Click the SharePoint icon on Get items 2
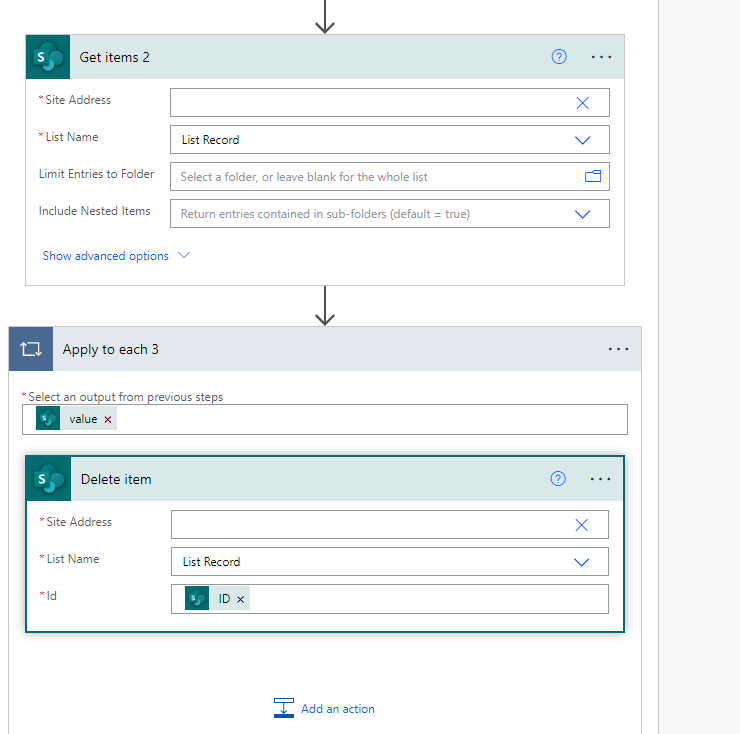740x734 pixels. point(48,57)
